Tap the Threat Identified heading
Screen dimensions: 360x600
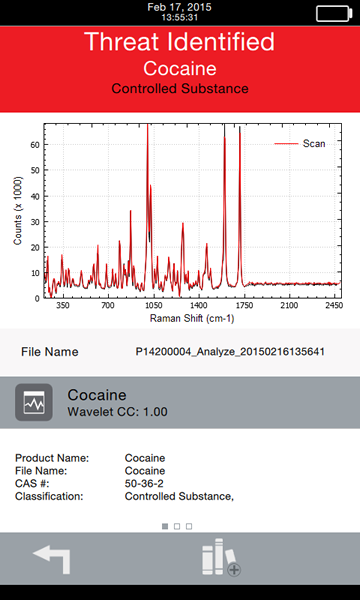[179, 41]
